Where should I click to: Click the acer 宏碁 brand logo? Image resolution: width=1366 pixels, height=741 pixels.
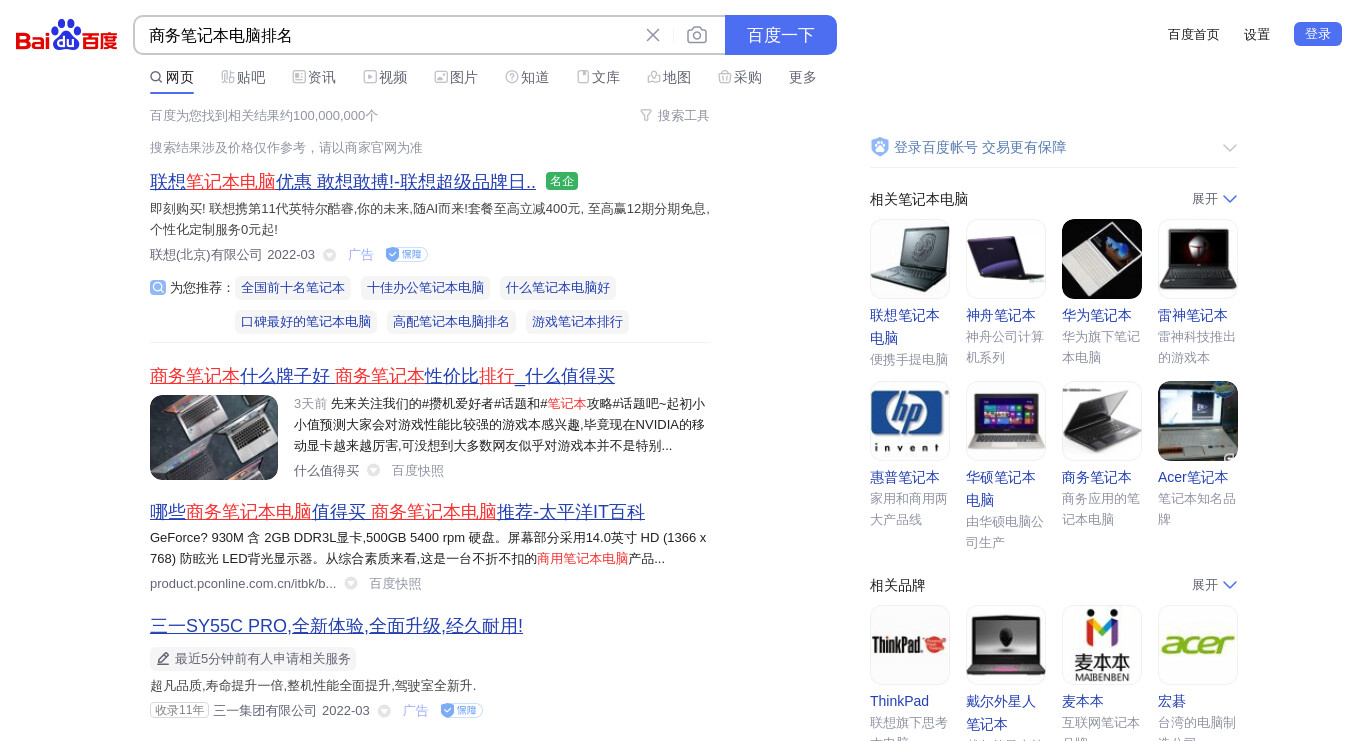pos(1198,645)
